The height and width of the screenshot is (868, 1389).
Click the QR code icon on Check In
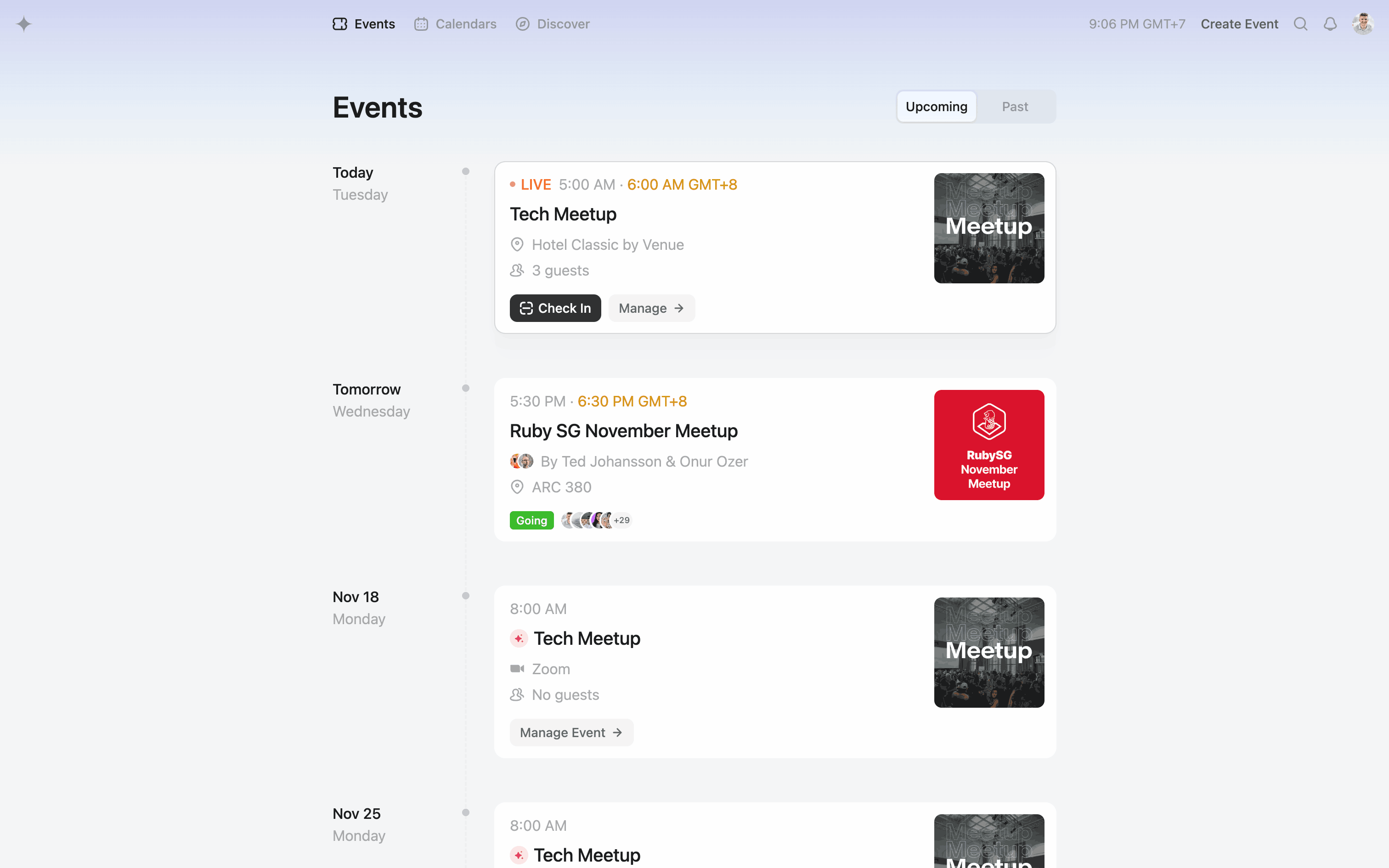pyautogui.click(x=527, y=308)
